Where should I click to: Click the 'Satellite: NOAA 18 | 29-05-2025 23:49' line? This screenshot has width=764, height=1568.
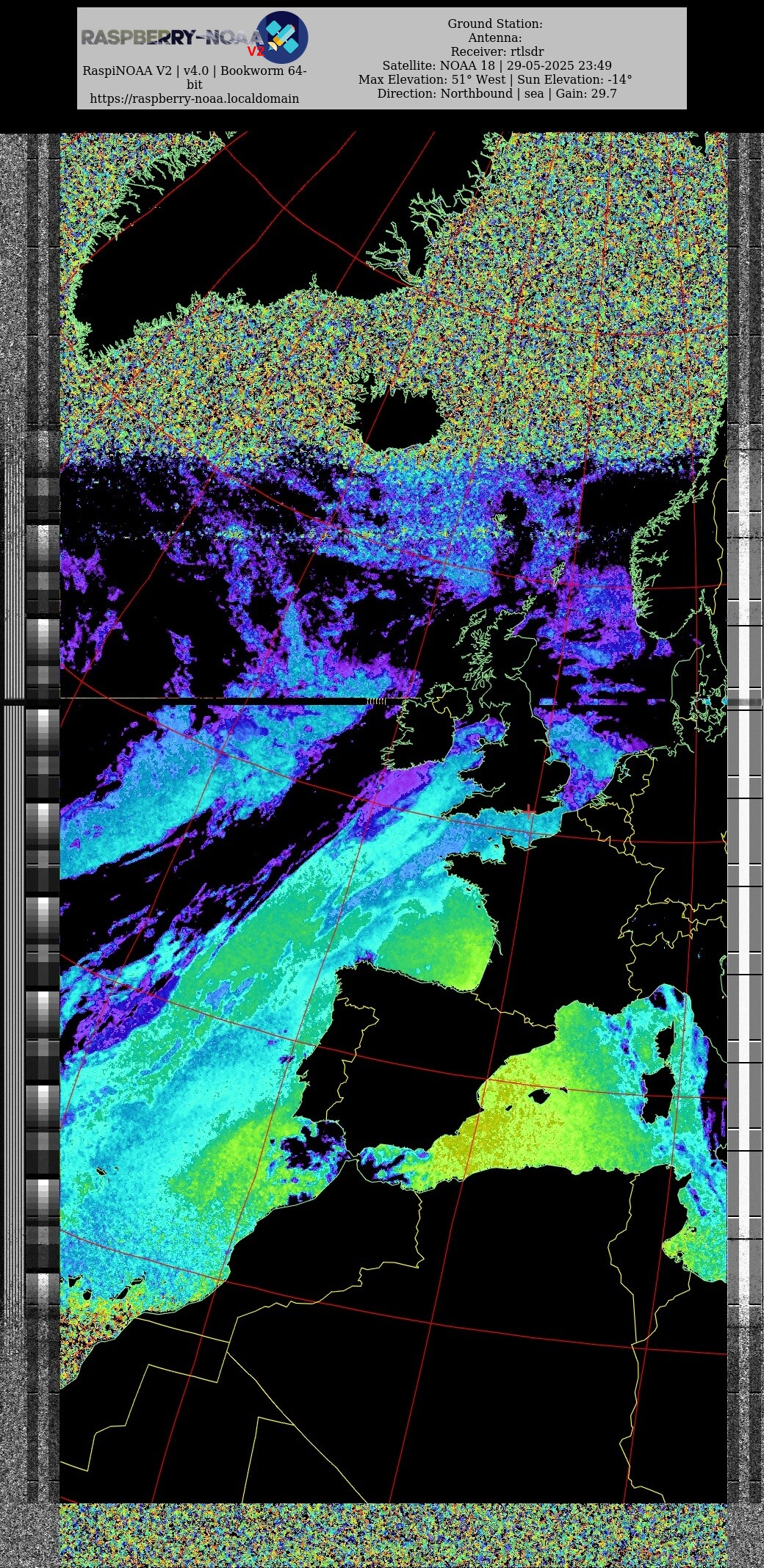pos(497,66)
